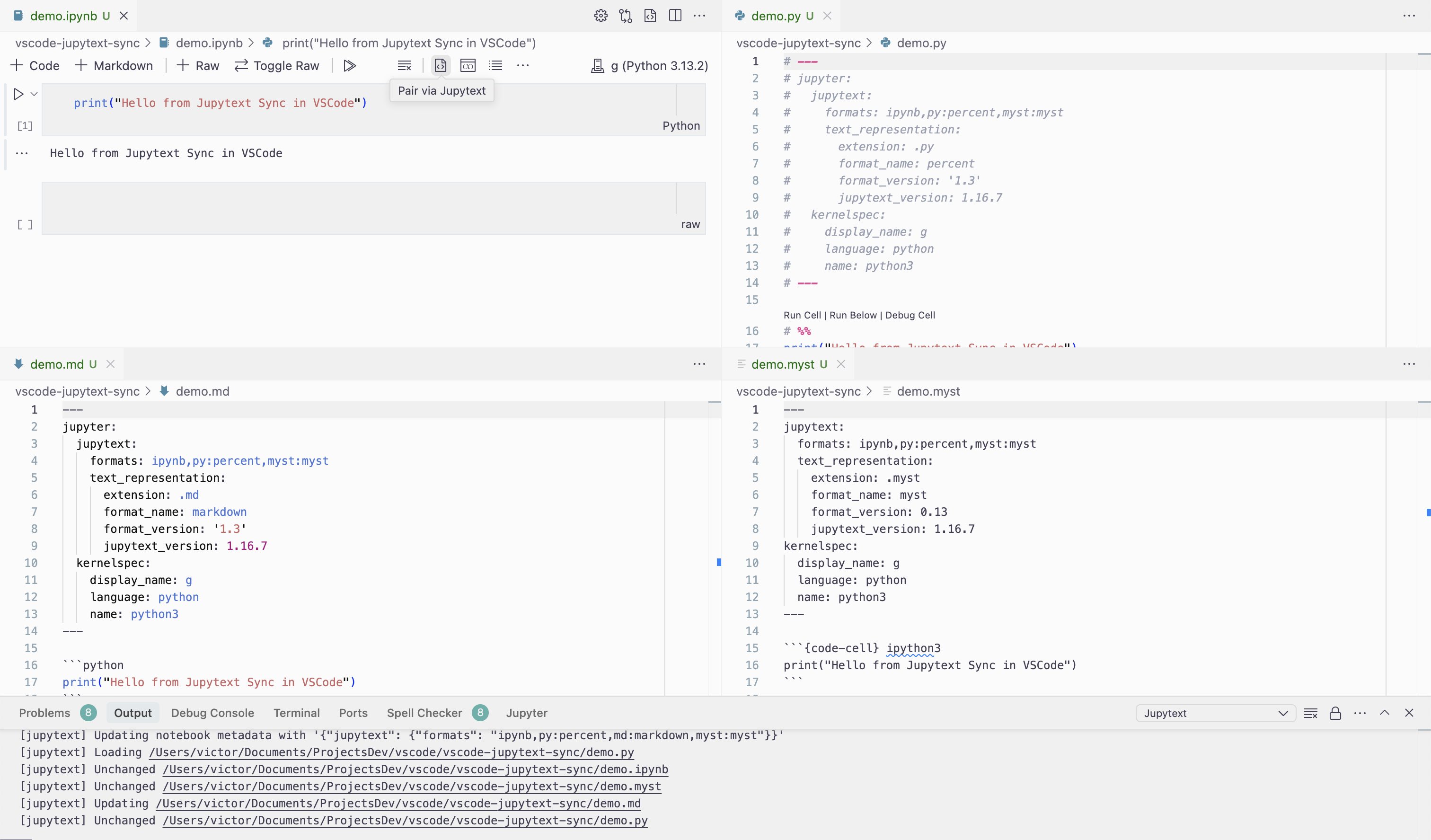The height and width of the screenshot is (840, 1431).
Task: Click Toggle Raw cell button
Action: [277, 66]
